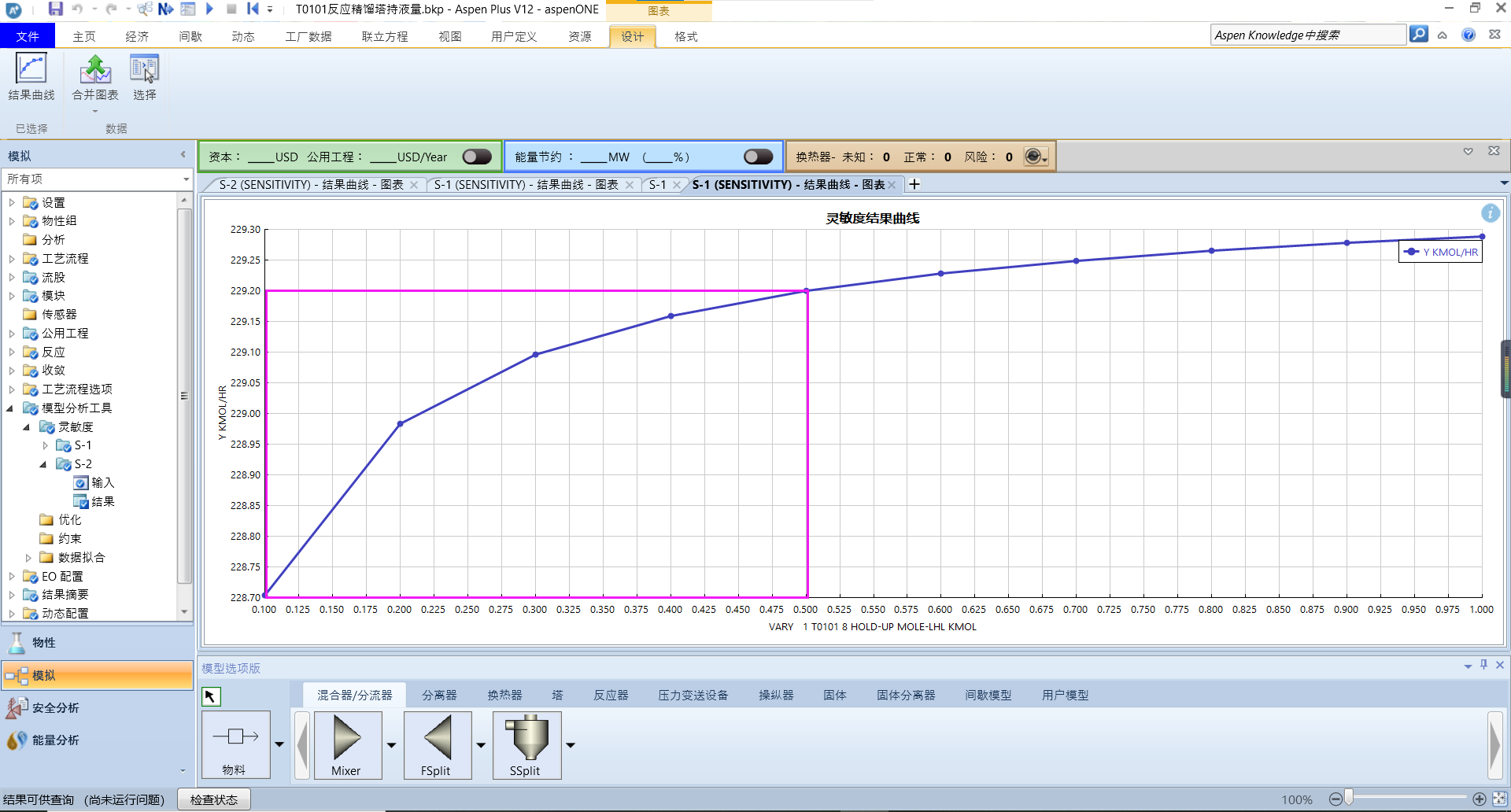Pin the model palette panel

coord(1483,665)
